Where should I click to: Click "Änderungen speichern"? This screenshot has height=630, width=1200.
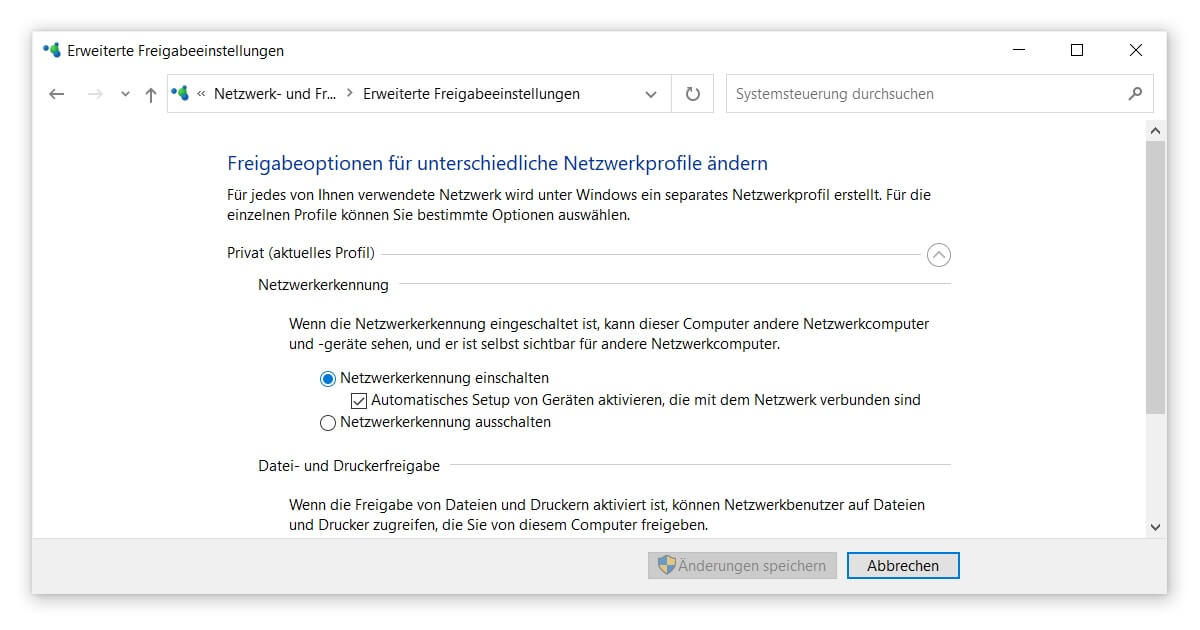coord(742,565)
